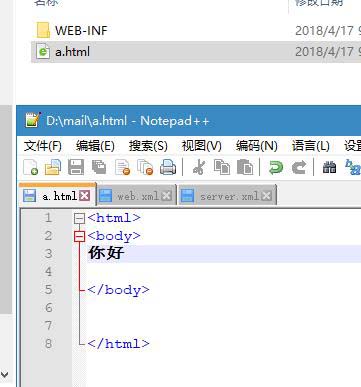Click the green Undo arrow icon

click(x=276, y=167)
